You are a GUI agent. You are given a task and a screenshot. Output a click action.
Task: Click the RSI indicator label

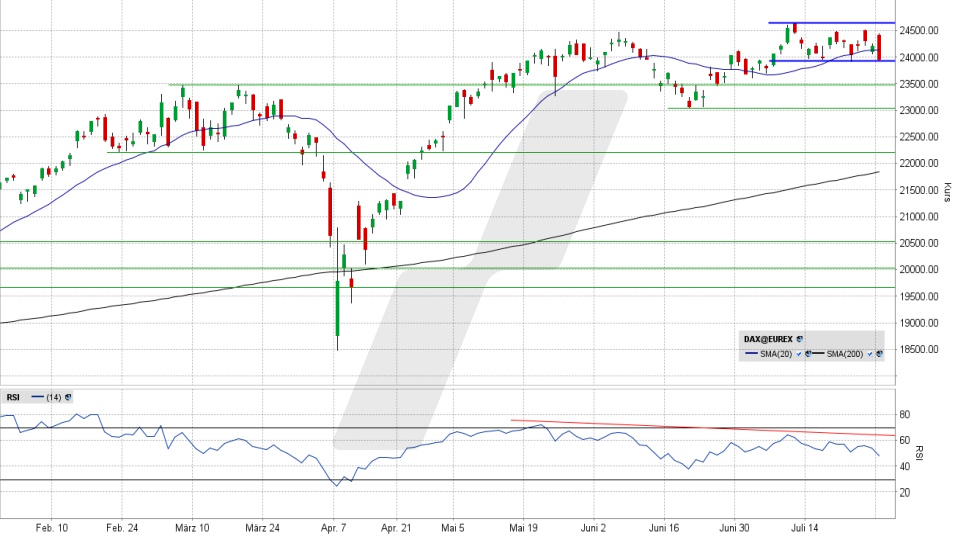click(x=13, y=397)
